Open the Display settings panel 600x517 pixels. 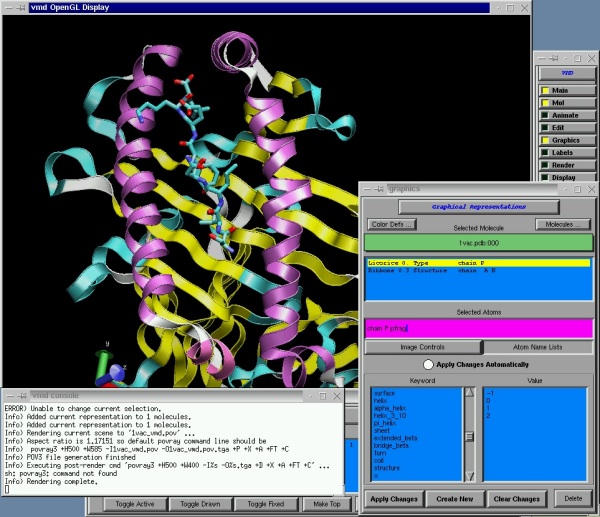pos(566,177)
